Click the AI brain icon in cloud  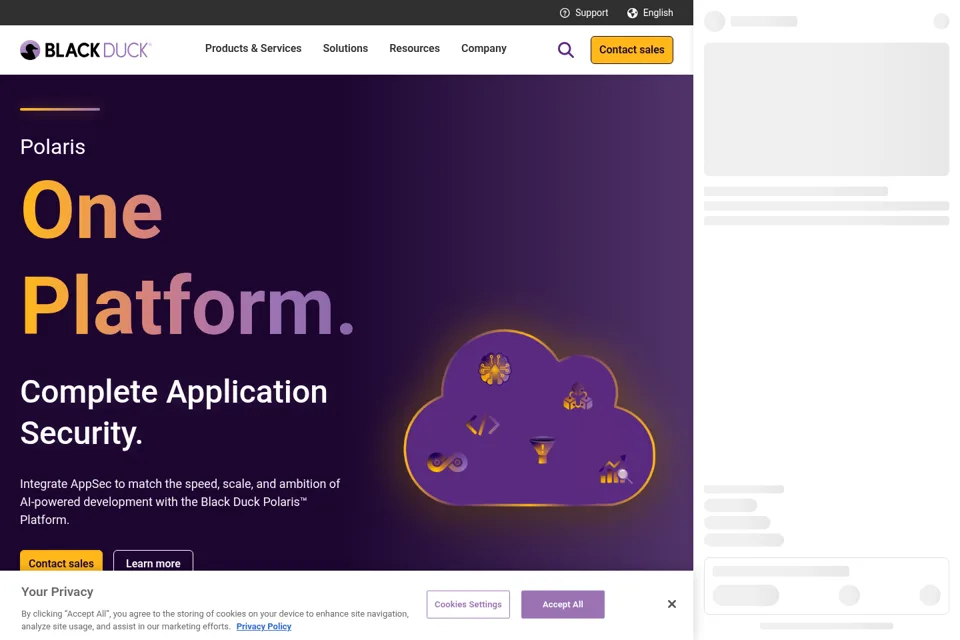pyautogui.click(x=495, y=369)
